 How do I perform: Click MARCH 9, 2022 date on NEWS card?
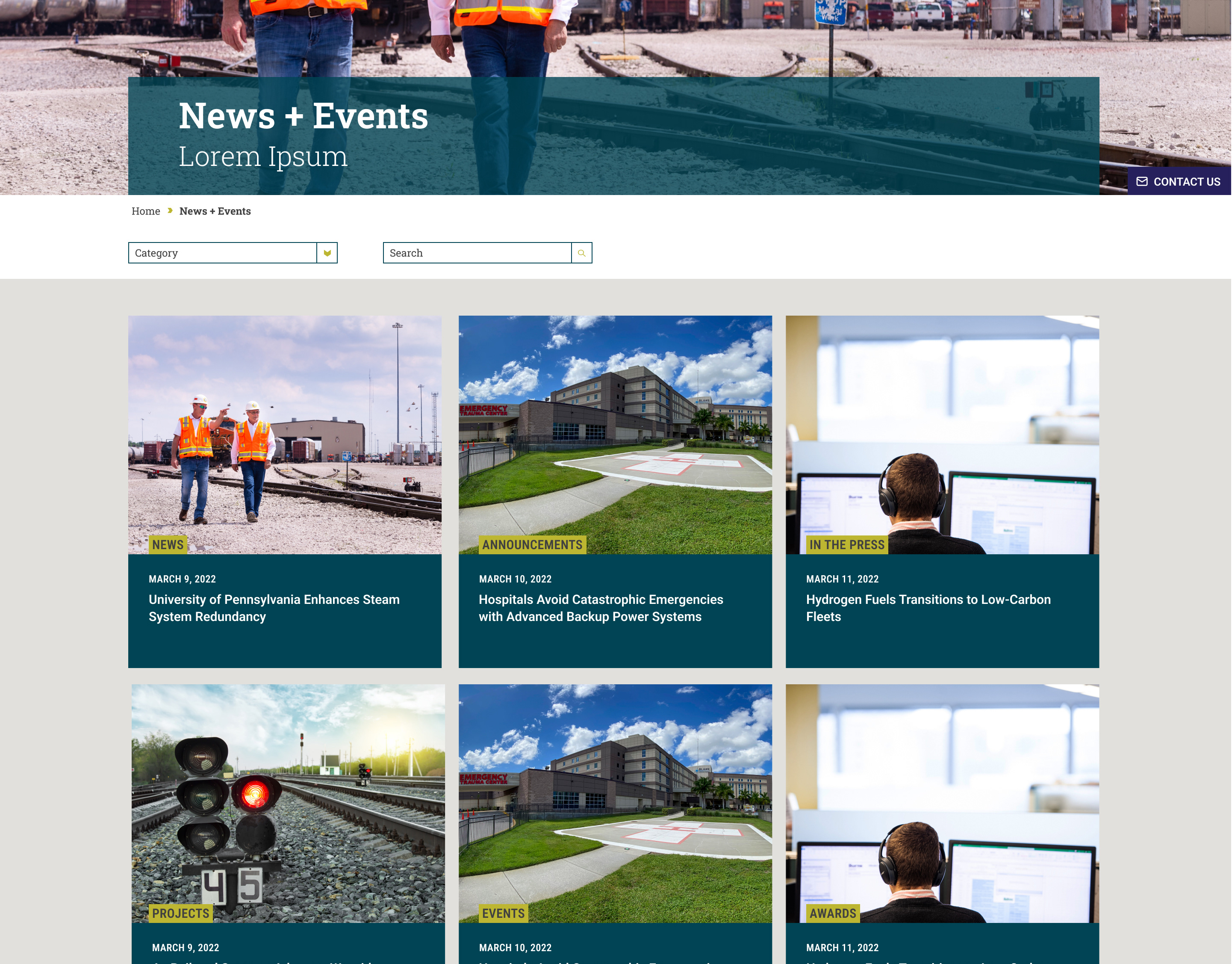point(182,579)
